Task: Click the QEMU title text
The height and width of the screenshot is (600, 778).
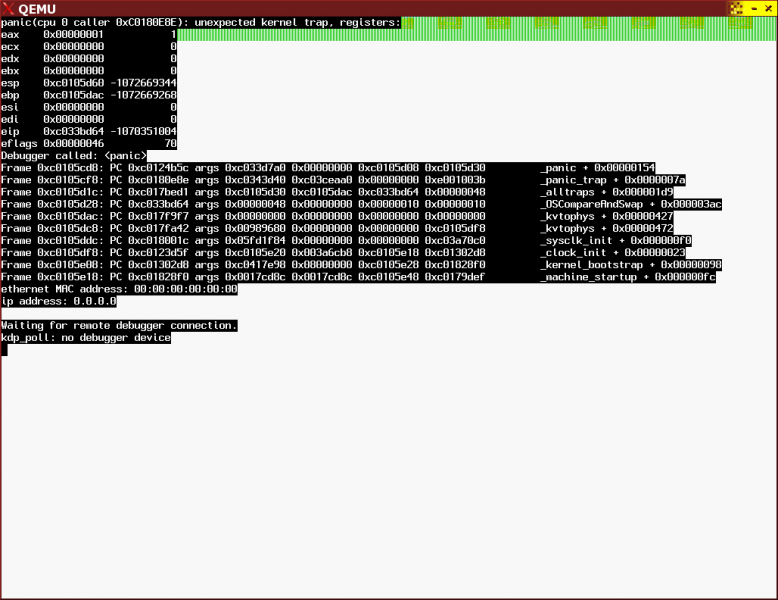Action: [38, 8]
